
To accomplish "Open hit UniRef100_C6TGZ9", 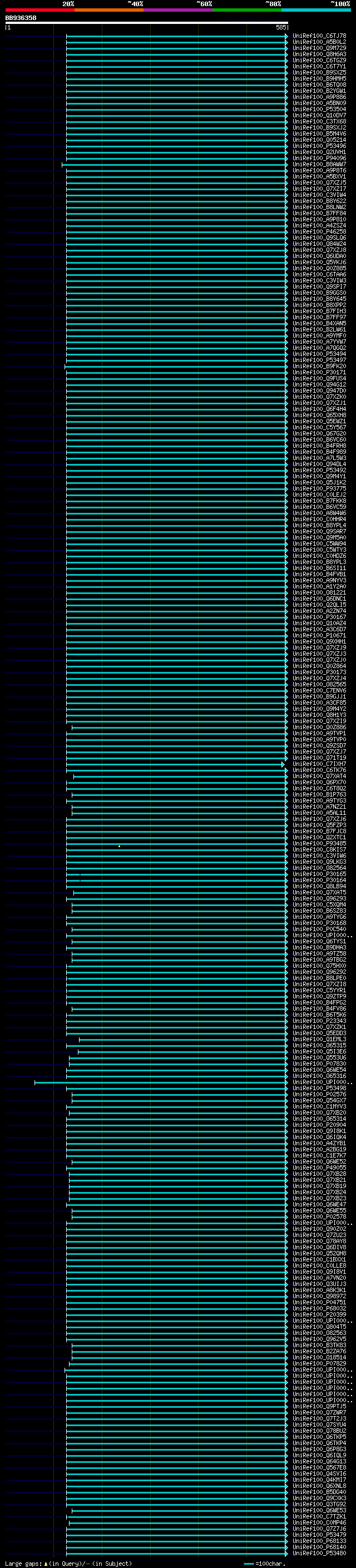I will click(319, 60).
